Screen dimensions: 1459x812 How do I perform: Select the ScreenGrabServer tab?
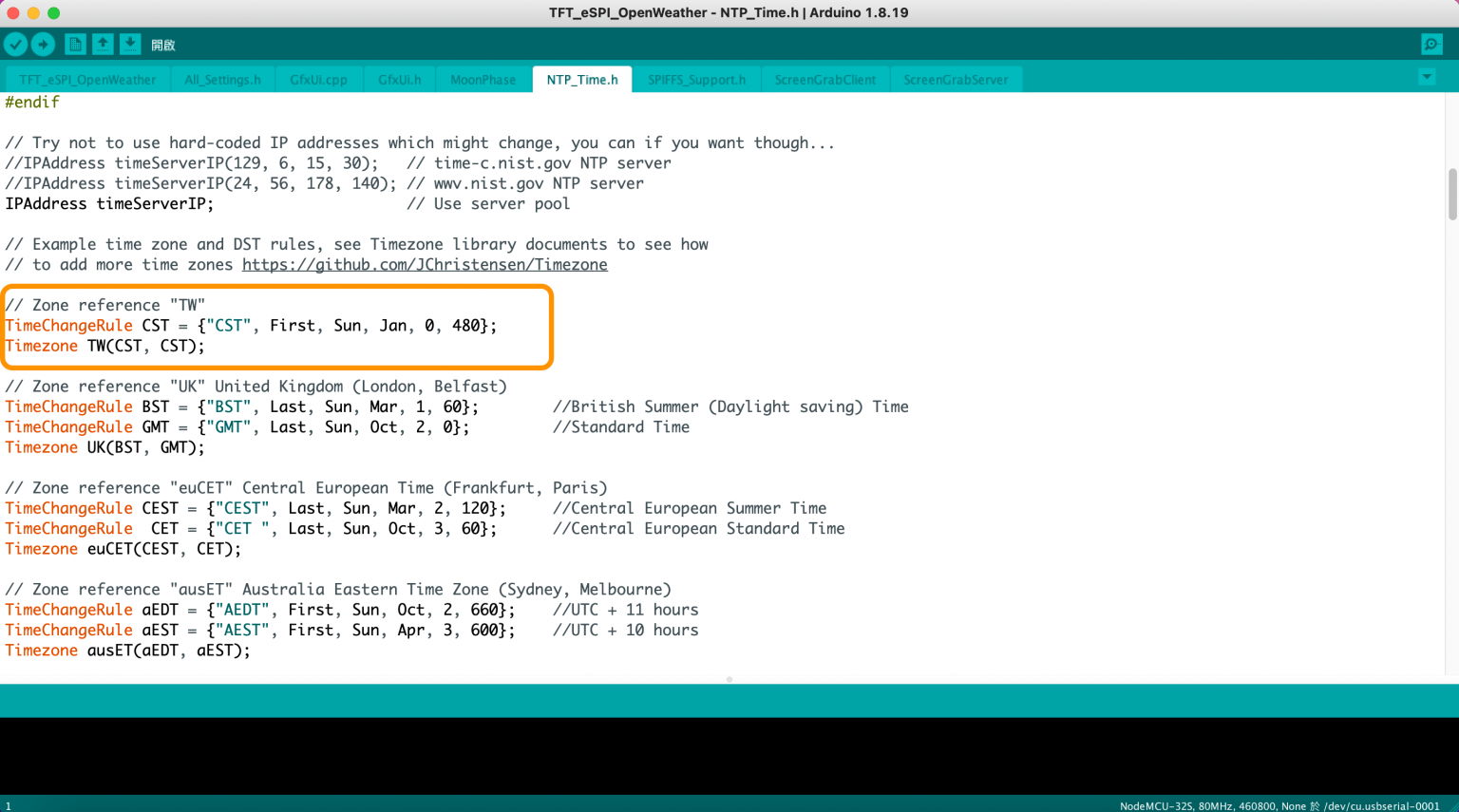(x=957, y=80)
